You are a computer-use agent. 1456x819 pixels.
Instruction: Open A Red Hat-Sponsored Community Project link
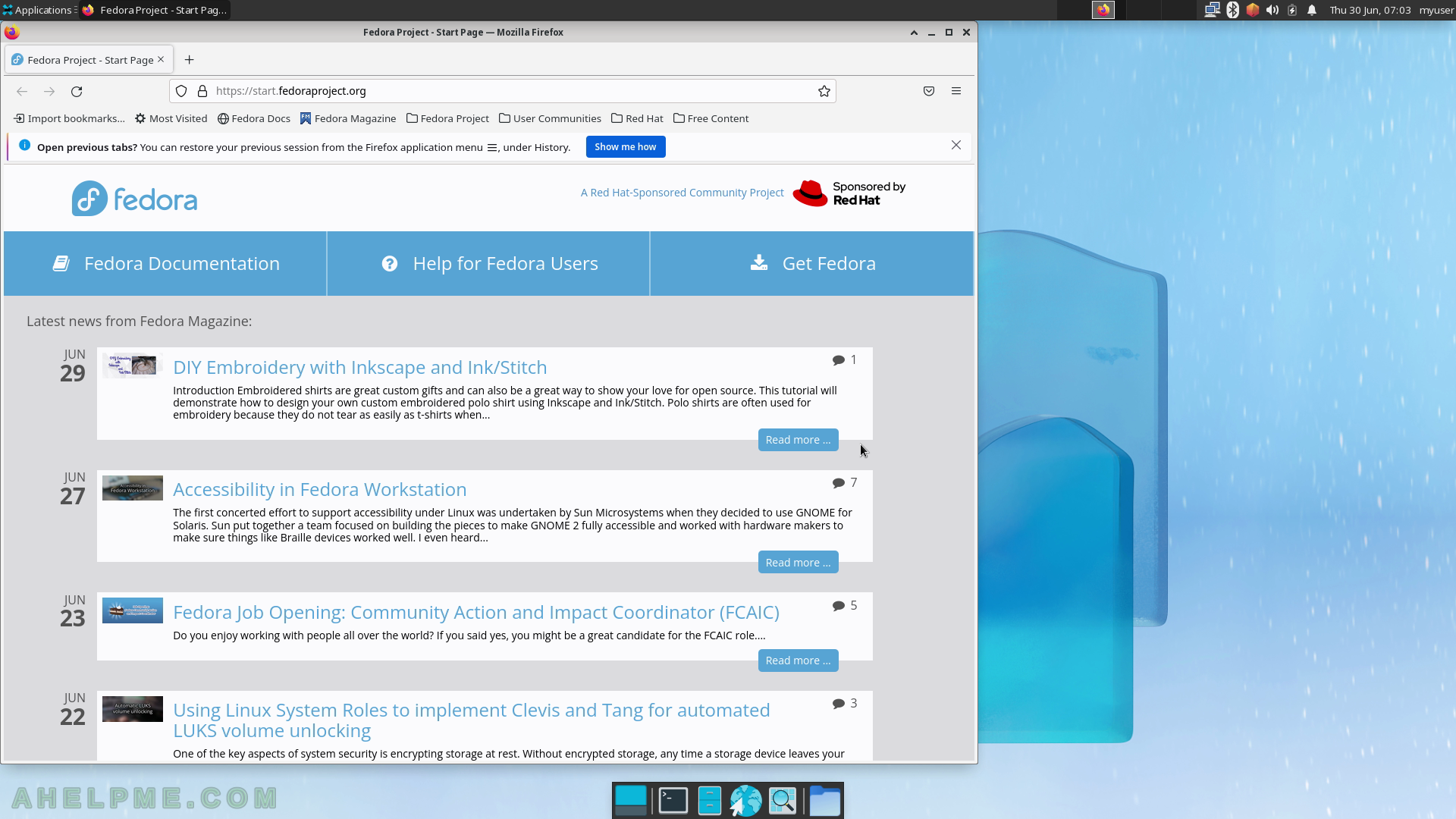[x=682, y=193]
